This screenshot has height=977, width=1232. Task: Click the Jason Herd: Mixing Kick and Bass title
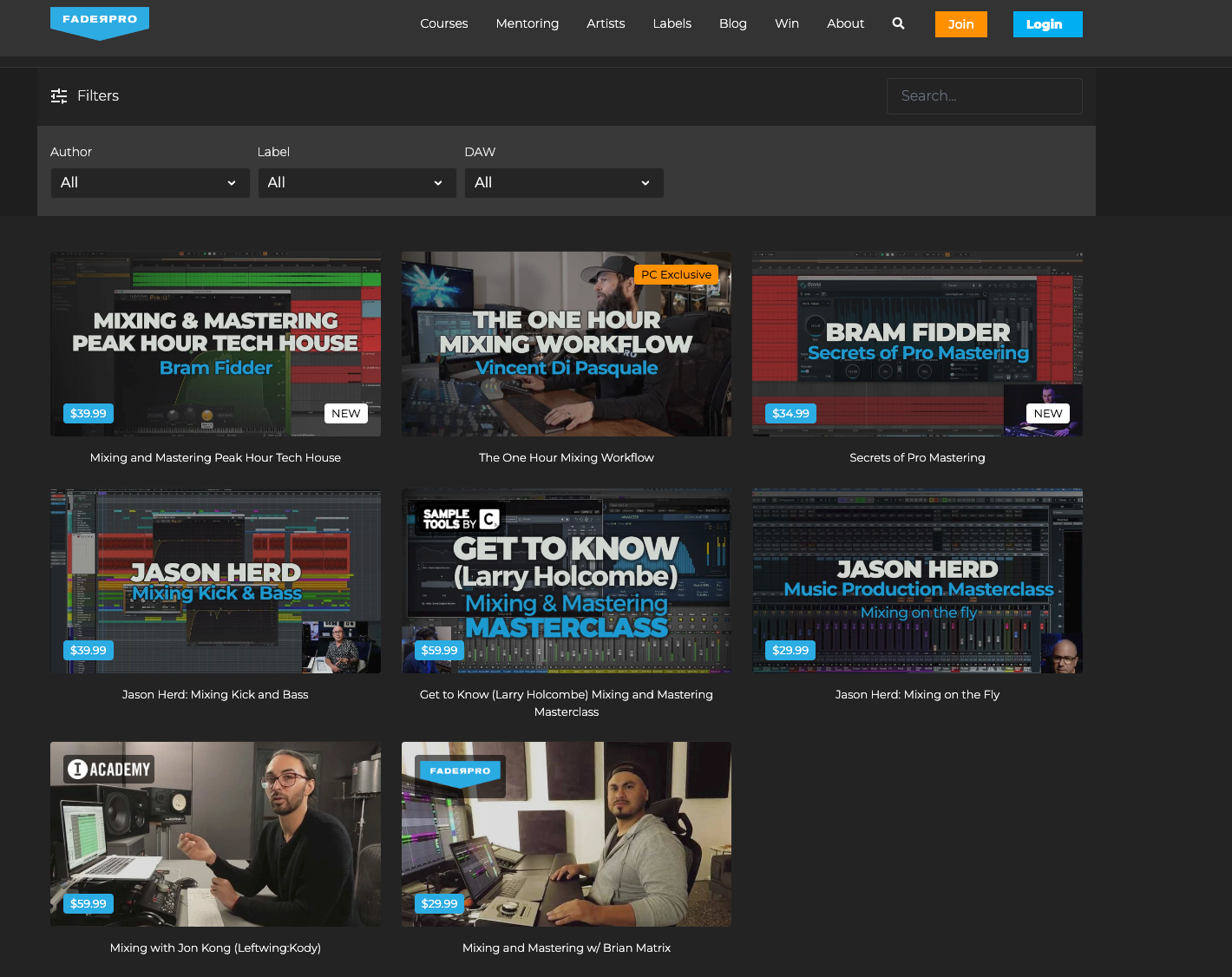click(214, 694)
